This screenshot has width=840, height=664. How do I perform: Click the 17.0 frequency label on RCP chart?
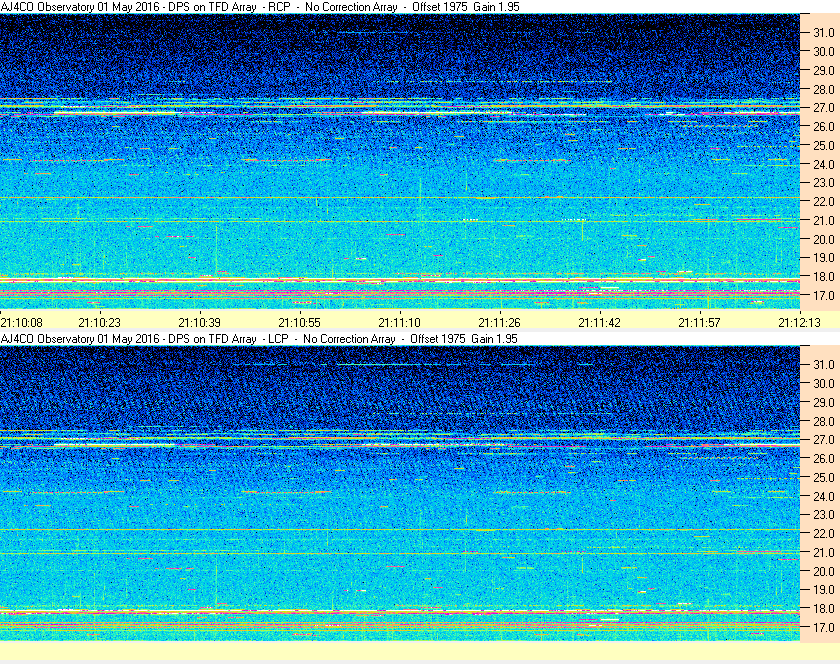pyautogui.click(x=824, y=296)
